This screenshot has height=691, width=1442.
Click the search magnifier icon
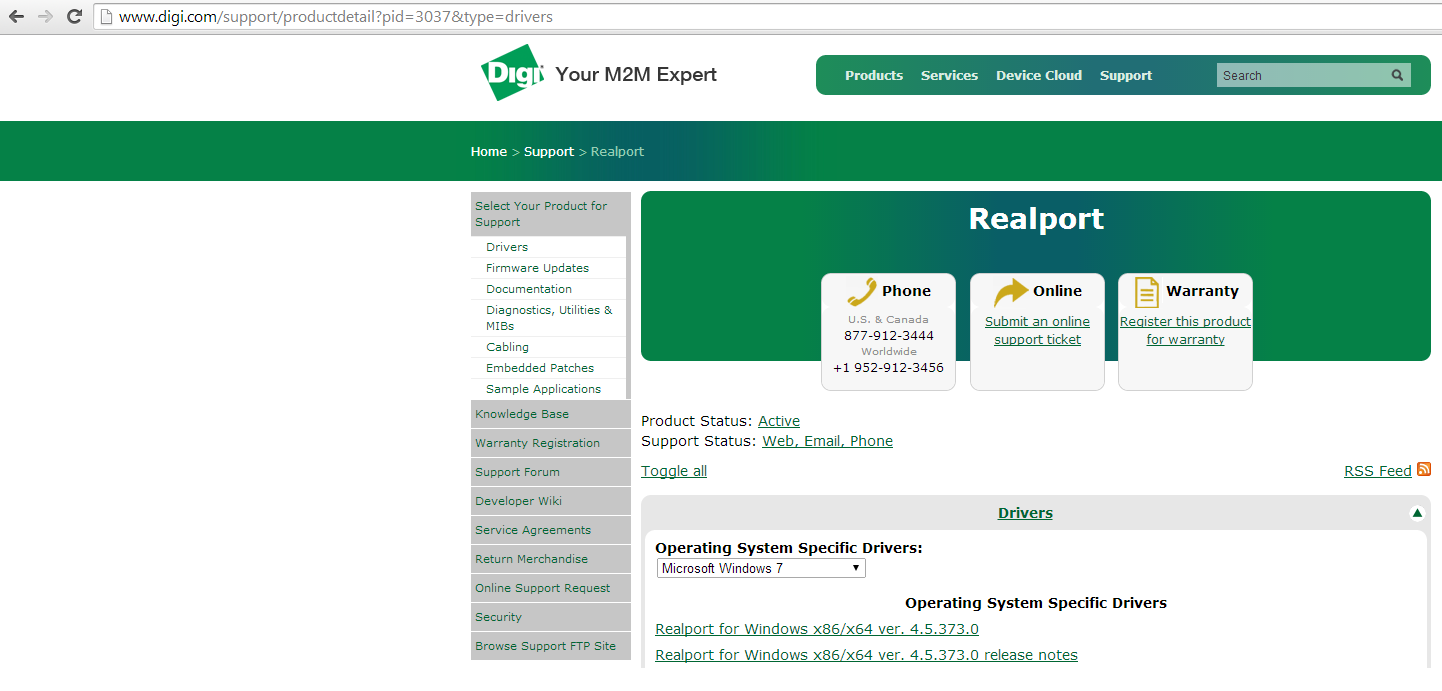[x=1397, y=75]
